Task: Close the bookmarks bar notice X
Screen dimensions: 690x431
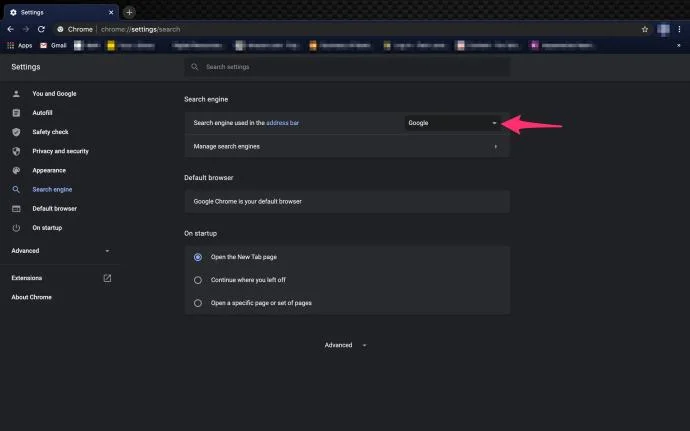Action: click(x=679, y=45)
